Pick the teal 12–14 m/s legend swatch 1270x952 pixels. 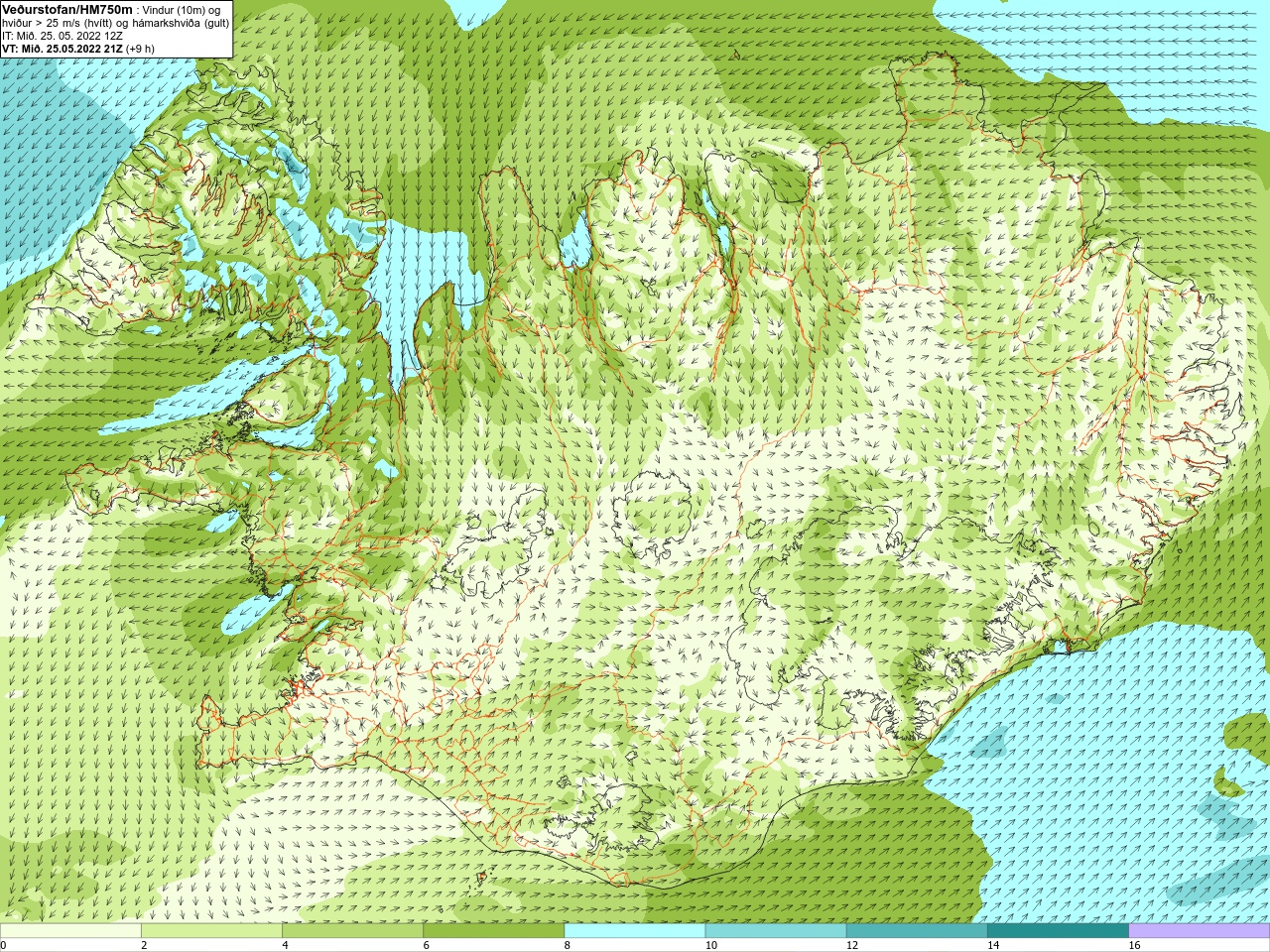(916, 931)
